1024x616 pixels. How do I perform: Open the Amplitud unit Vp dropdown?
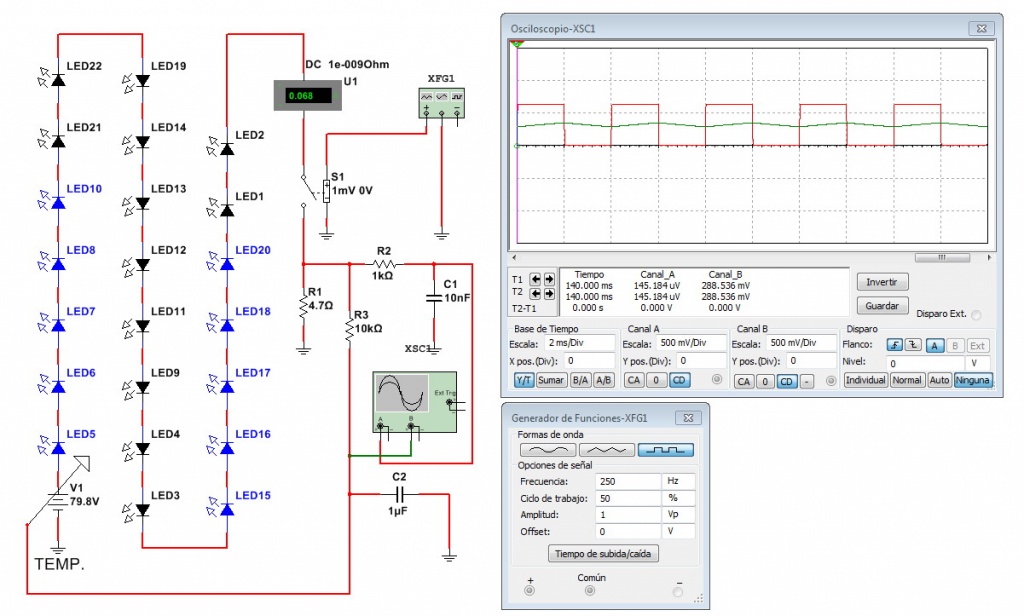click(679, 515)
